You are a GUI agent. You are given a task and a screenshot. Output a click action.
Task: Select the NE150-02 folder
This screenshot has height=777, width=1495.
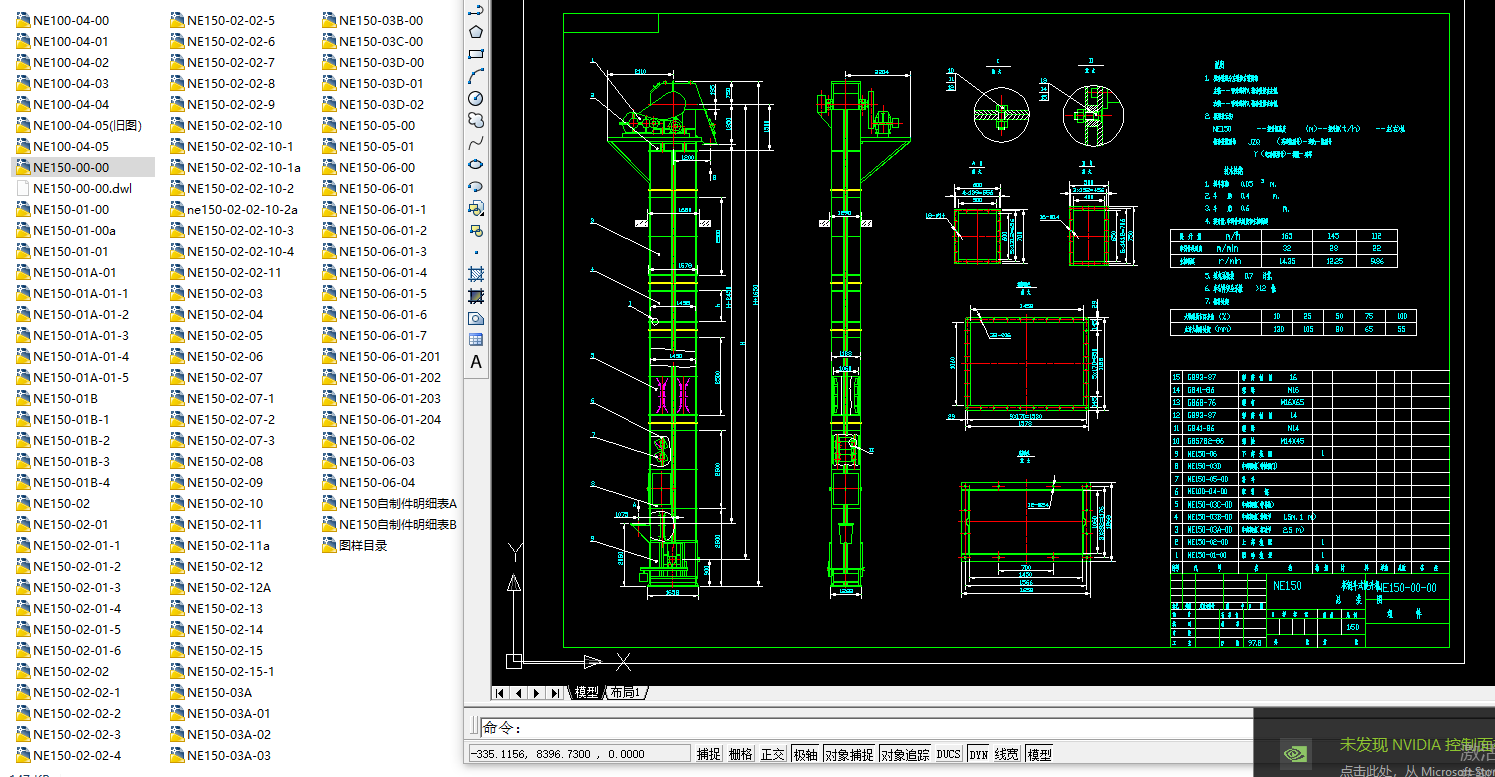53,503
